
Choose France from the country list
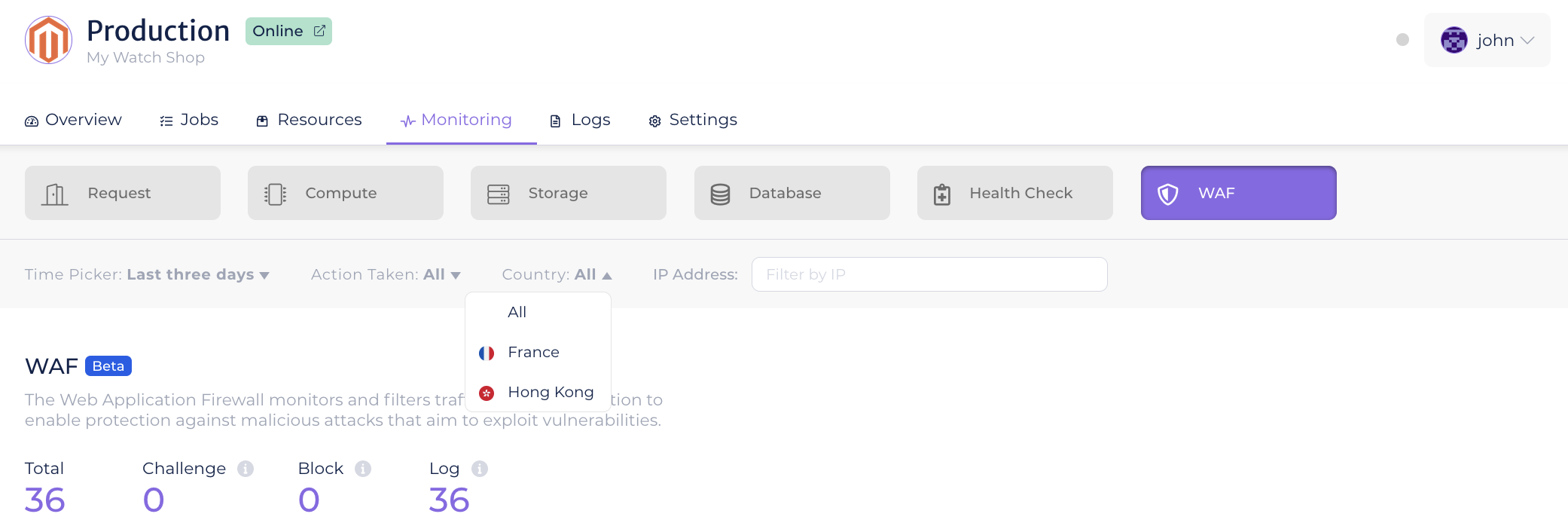[533, 352]
